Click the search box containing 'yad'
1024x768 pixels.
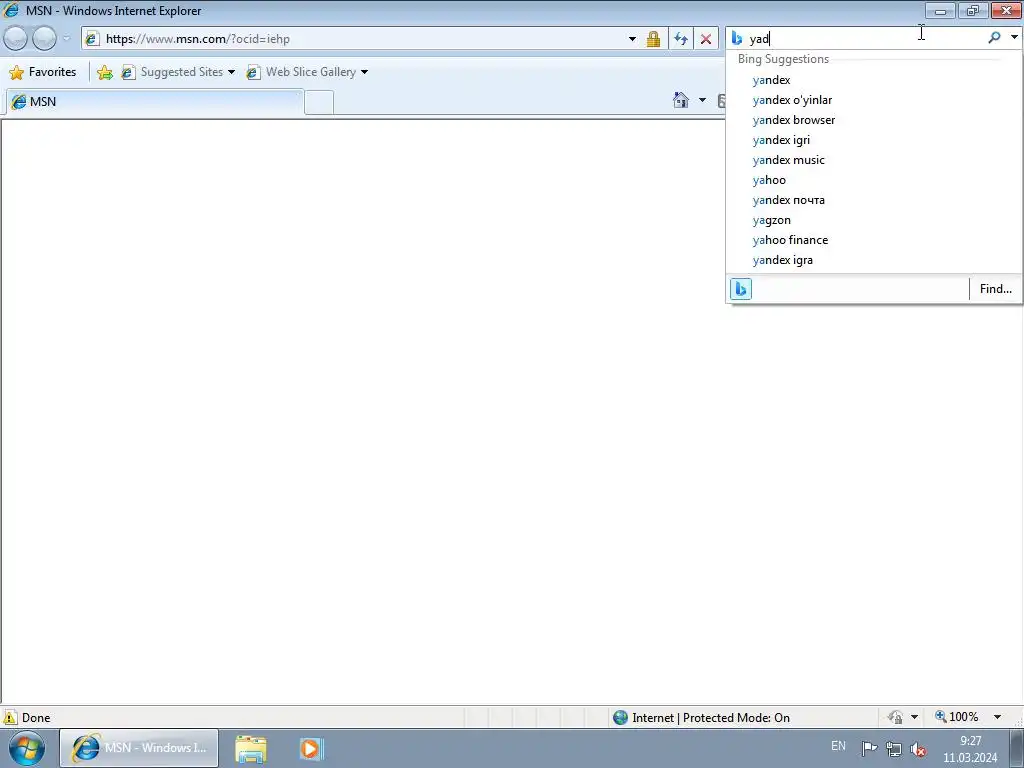pos(865,39)
